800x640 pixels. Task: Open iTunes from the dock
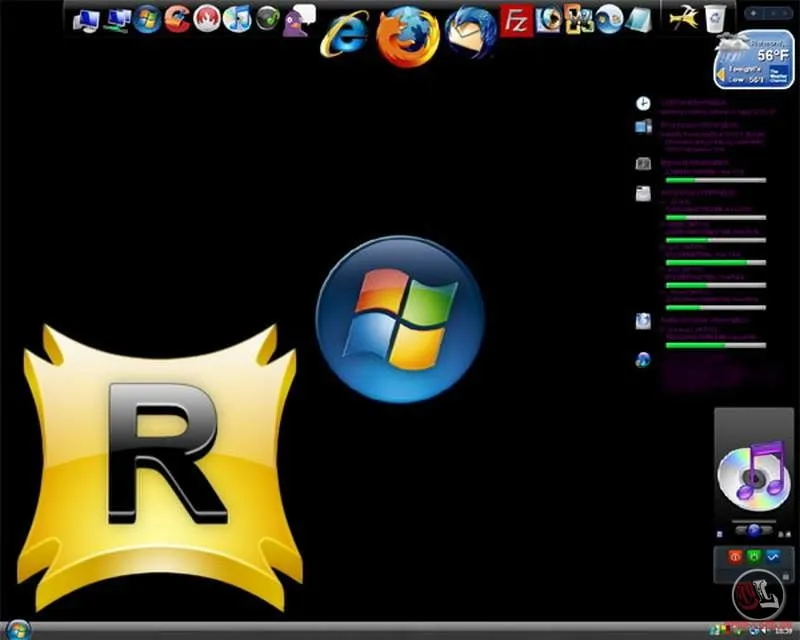(237, 19)
